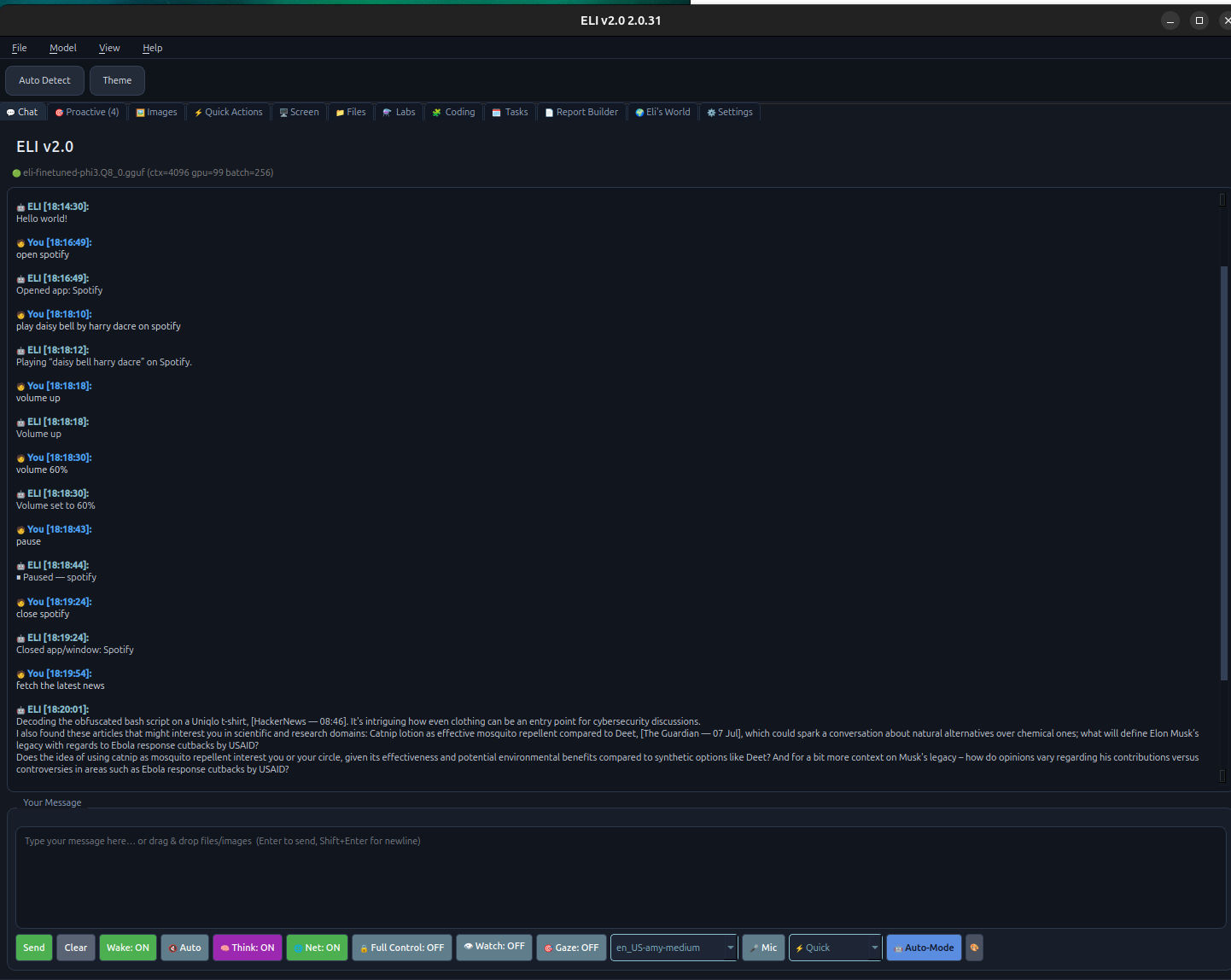Focus the Your Message text field
Viewport: 1231px width, 980px height.
[x=621, y=878]
